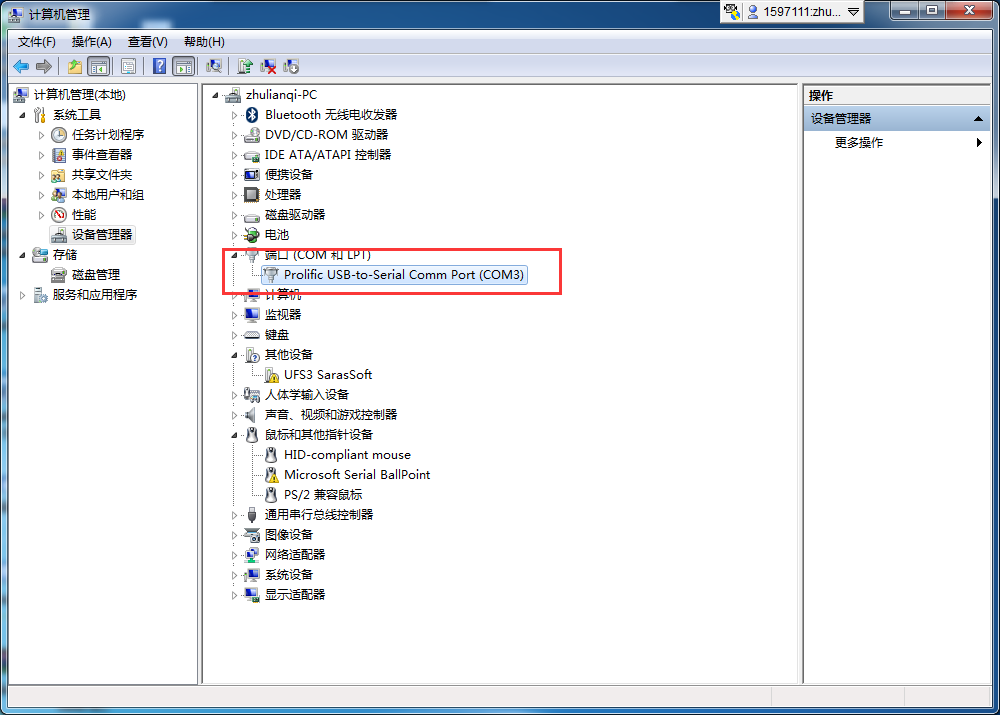This screenshot has height=715, width=1000.
Task: Click the 处理器 chip icon
Action: tap(252, 195)
